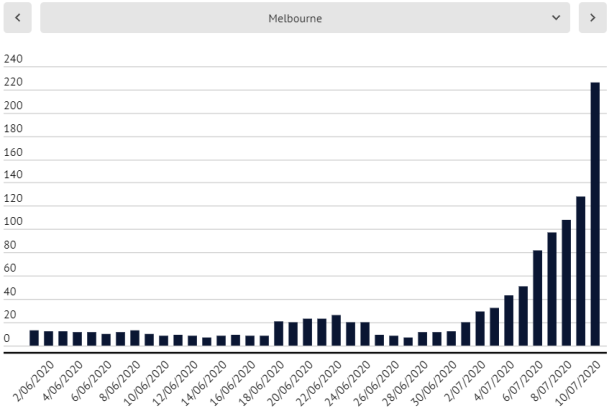Click the 6/07/2020 axis date label
The width and height of the screenshot is (609, 411).
click(523, 381)
